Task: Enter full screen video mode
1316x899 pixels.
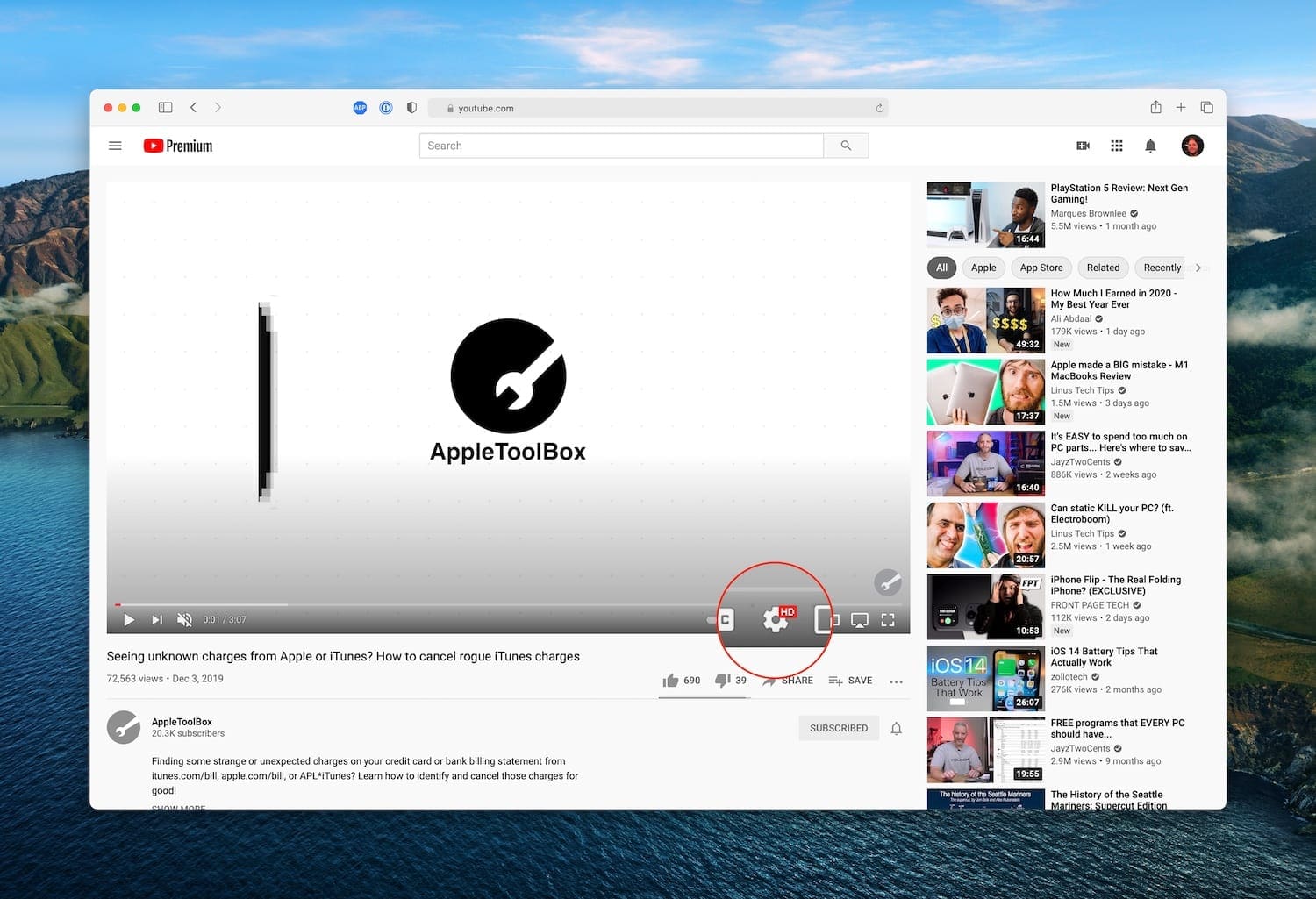Action: 888,620
